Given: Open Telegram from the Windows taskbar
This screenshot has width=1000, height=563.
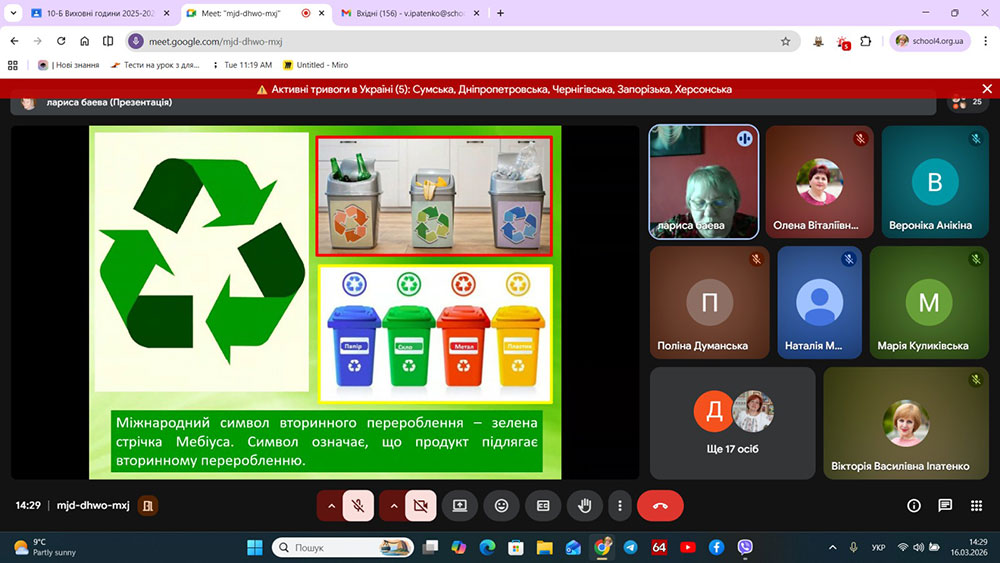Looking at the screenshot, I should [x=630, y=547].
